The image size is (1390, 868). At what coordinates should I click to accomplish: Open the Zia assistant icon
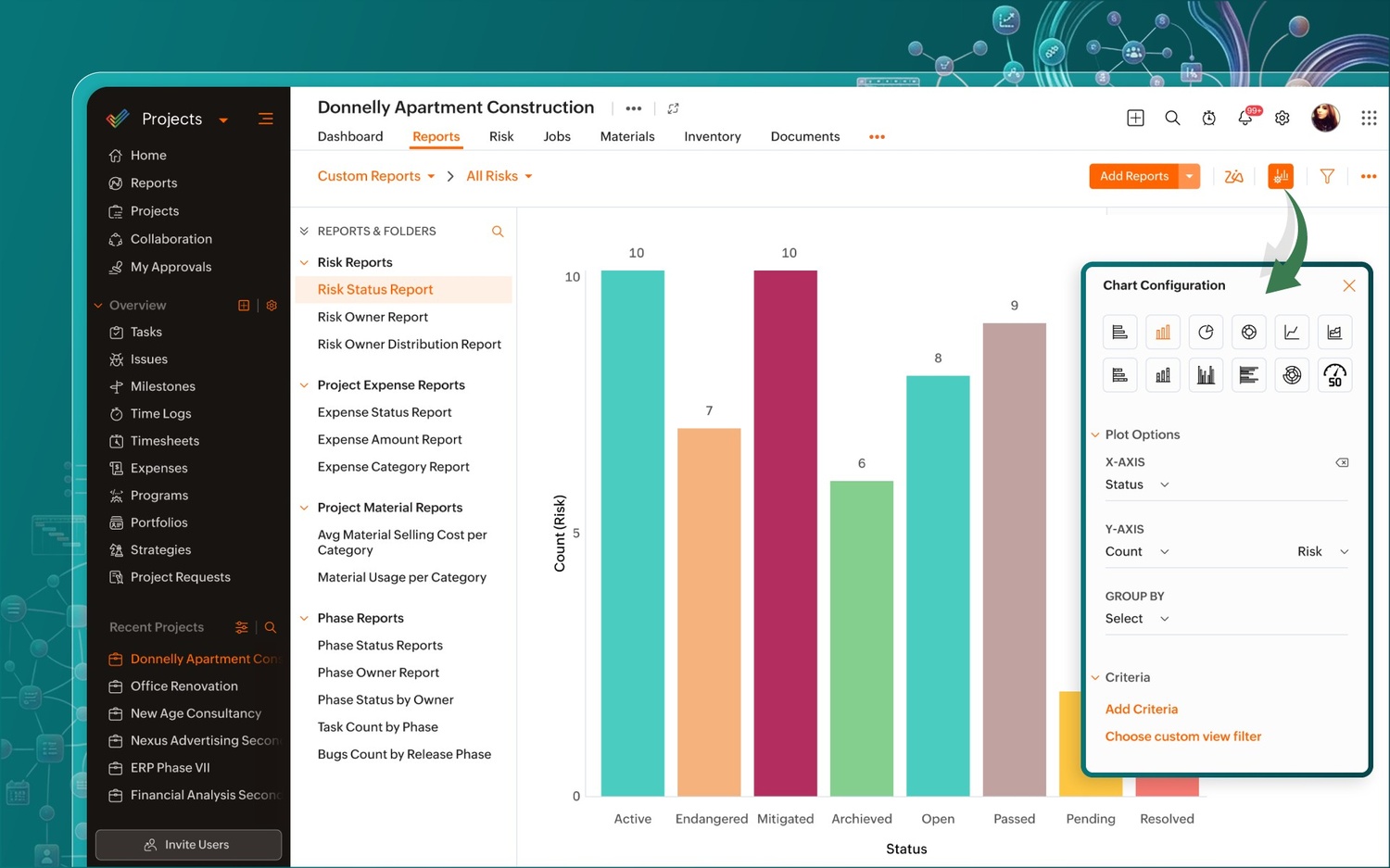point(1233,176)
